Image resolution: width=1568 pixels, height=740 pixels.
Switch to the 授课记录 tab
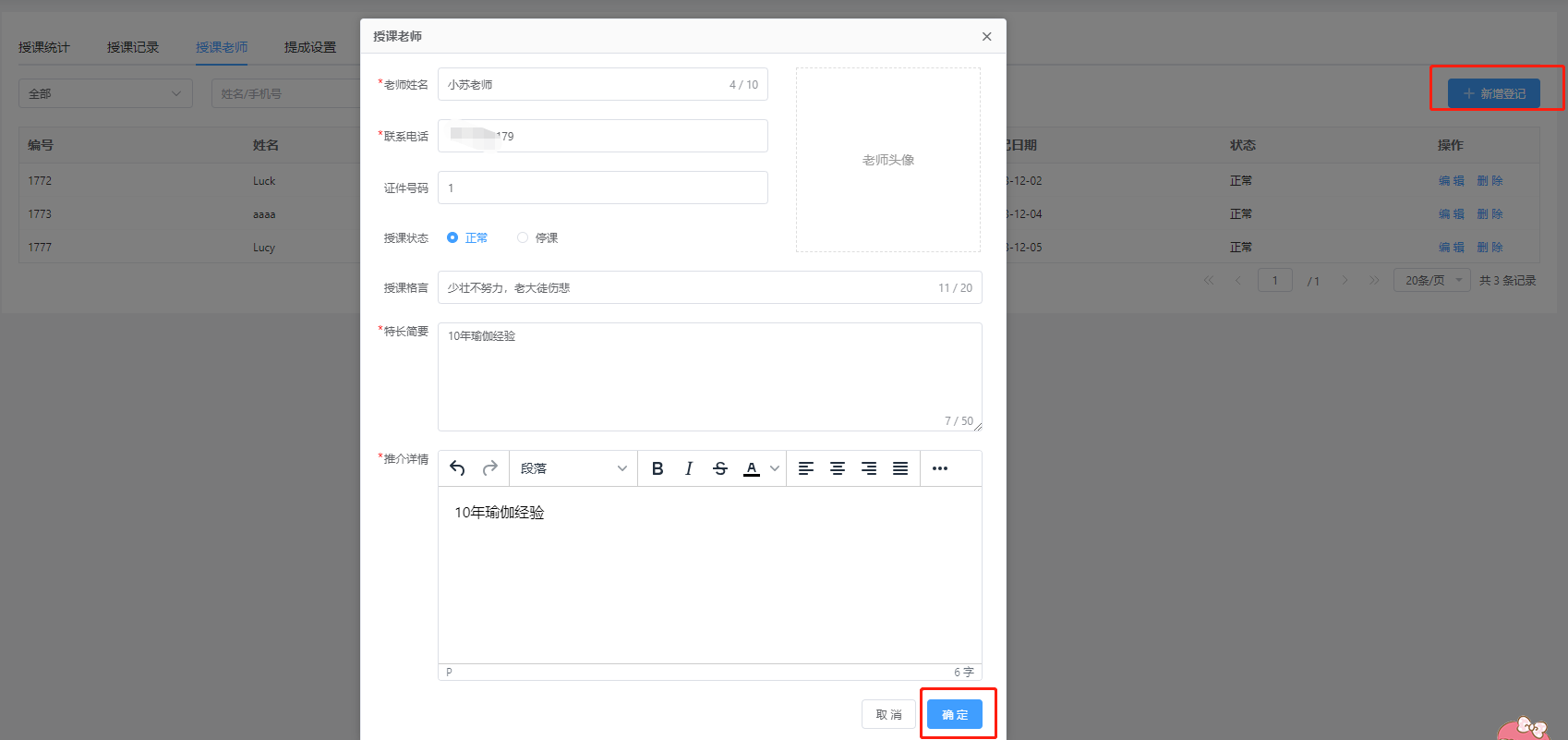133,47
